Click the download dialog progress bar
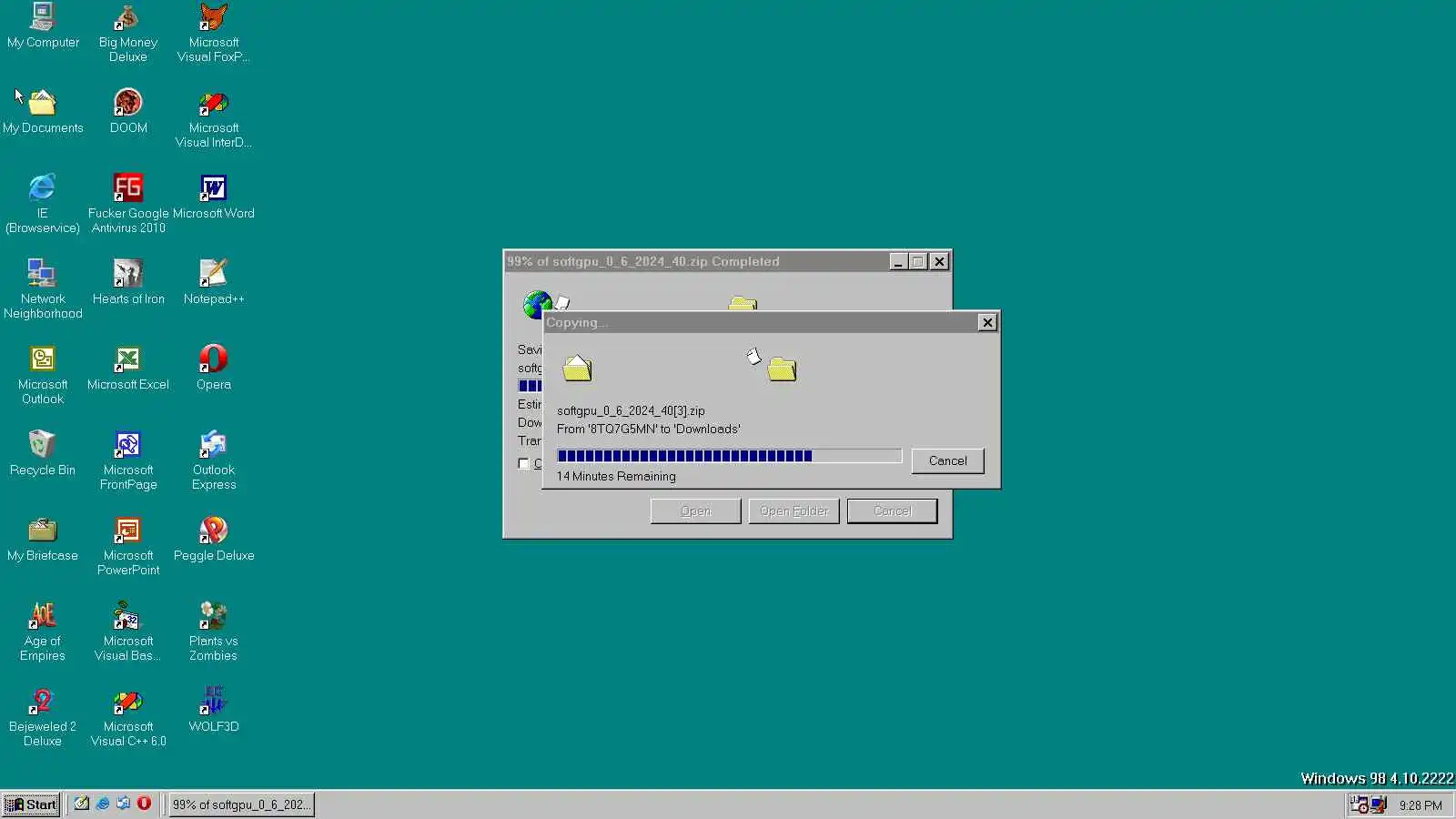The height and width of the screenshot is (819, 1456). [x=530, y=386]
